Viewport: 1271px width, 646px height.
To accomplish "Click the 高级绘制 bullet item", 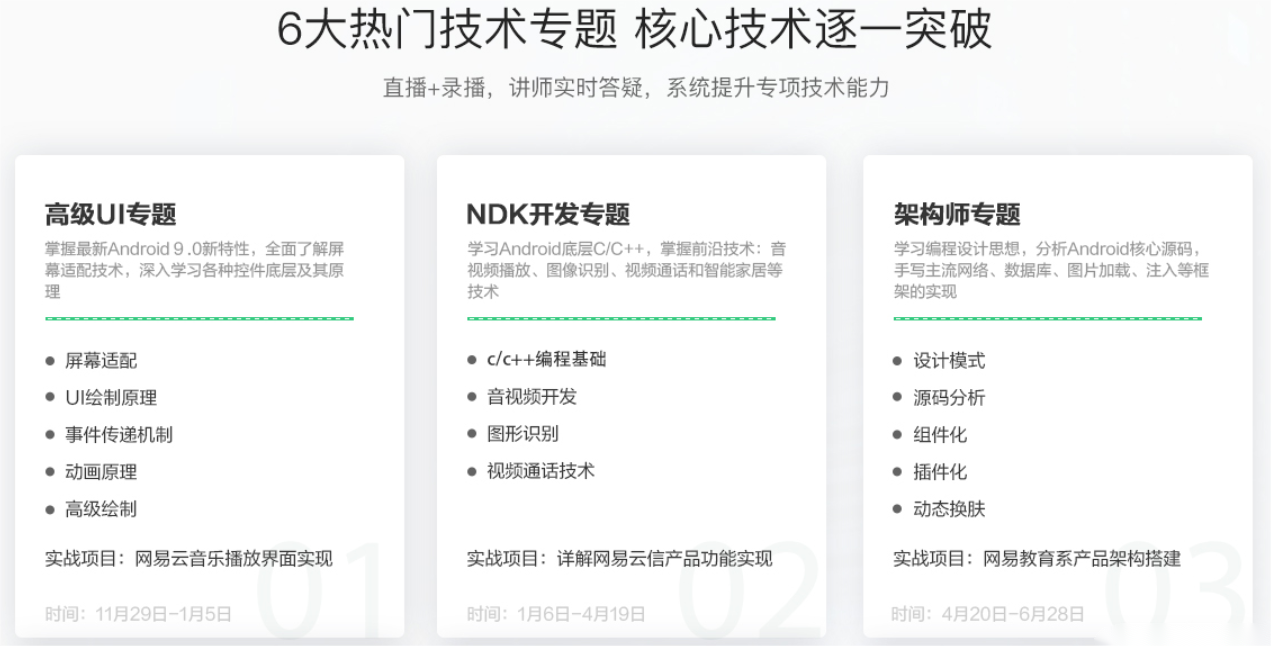I will coord(101,509).
